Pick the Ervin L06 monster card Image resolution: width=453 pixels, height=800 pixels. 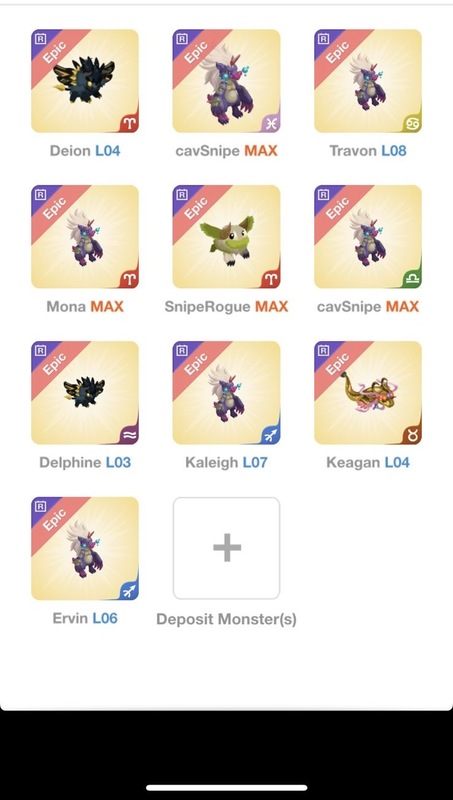(85, 548)
